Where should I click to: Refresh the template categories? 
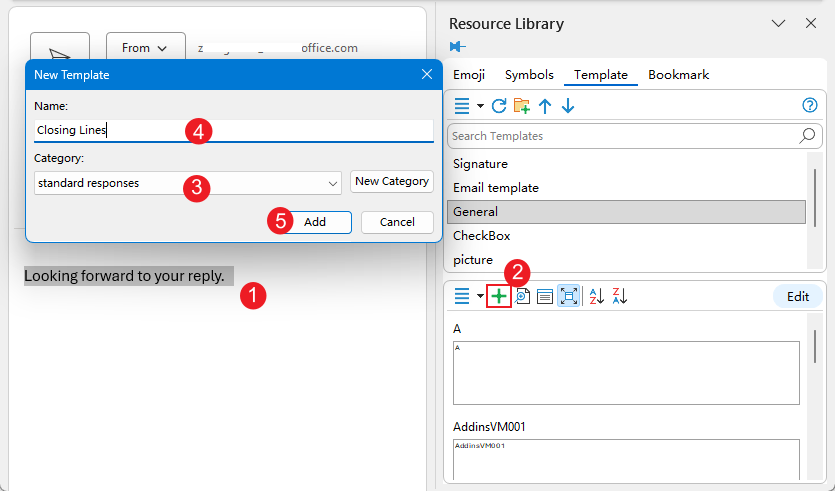[498, 106]
